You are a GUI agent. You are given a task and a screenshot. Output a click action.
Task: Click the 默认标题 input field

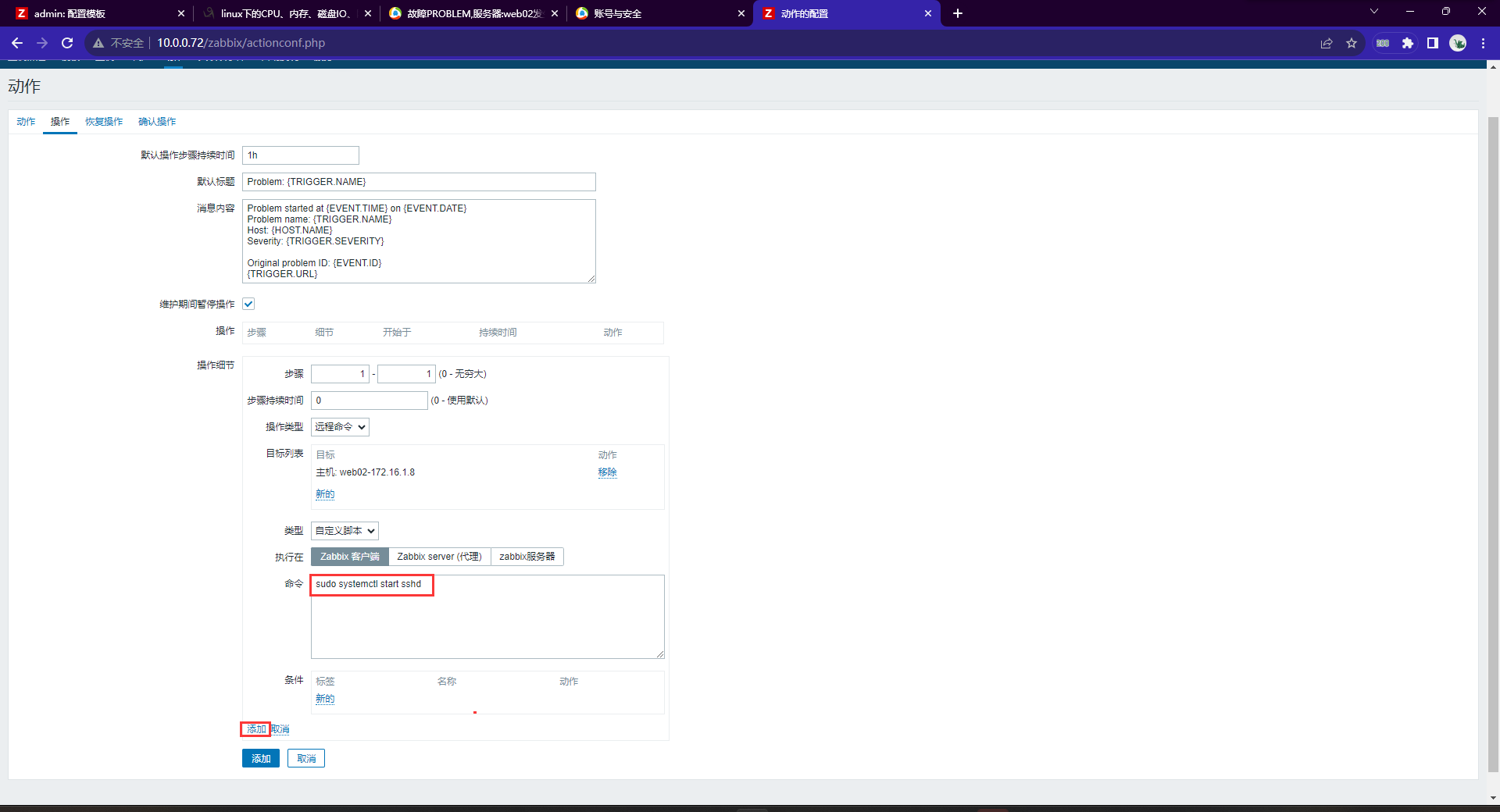pos(419,182)
